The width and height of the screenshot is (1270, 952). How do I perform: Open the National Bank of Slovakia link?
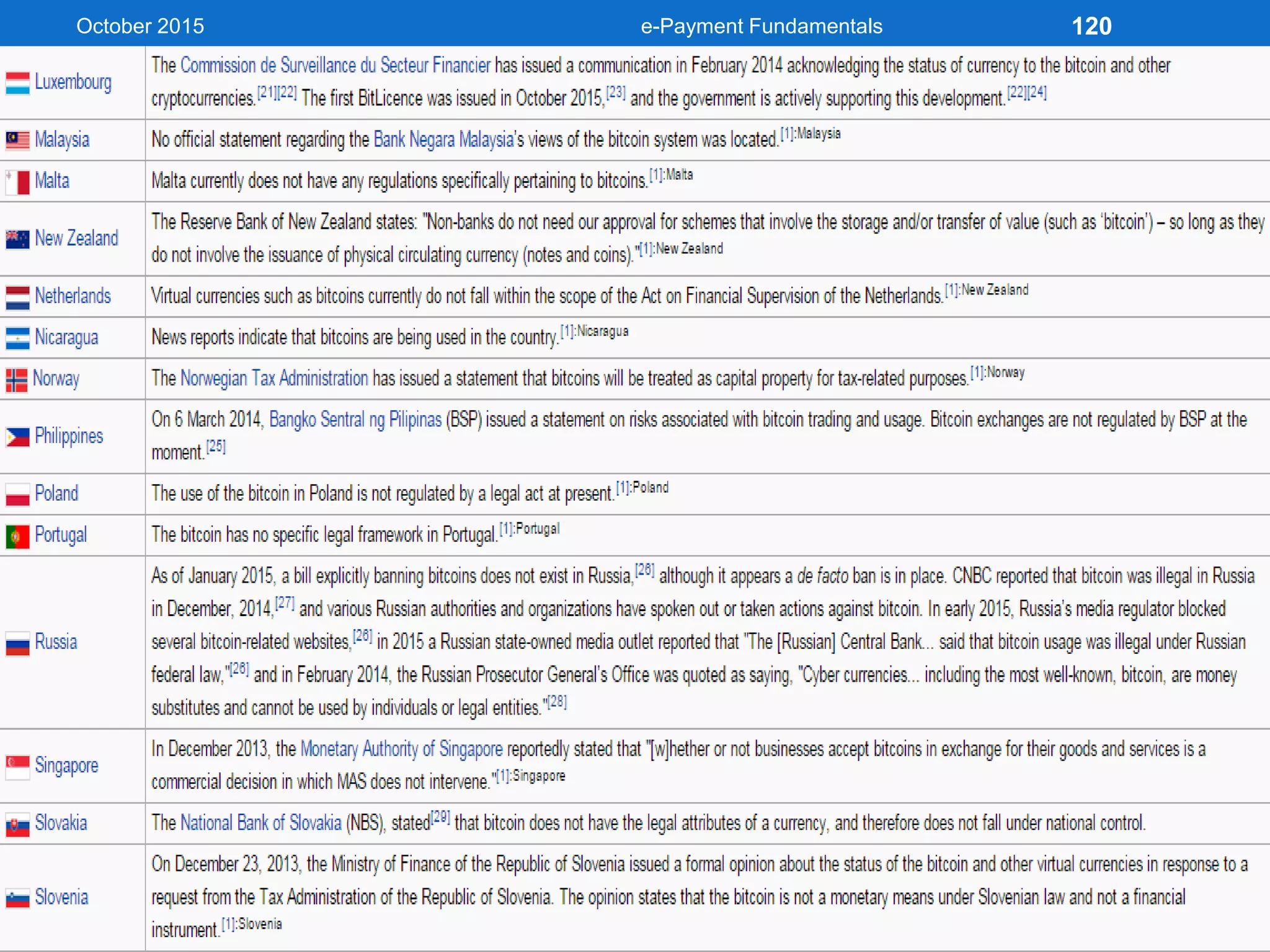[x=260, y=824]
